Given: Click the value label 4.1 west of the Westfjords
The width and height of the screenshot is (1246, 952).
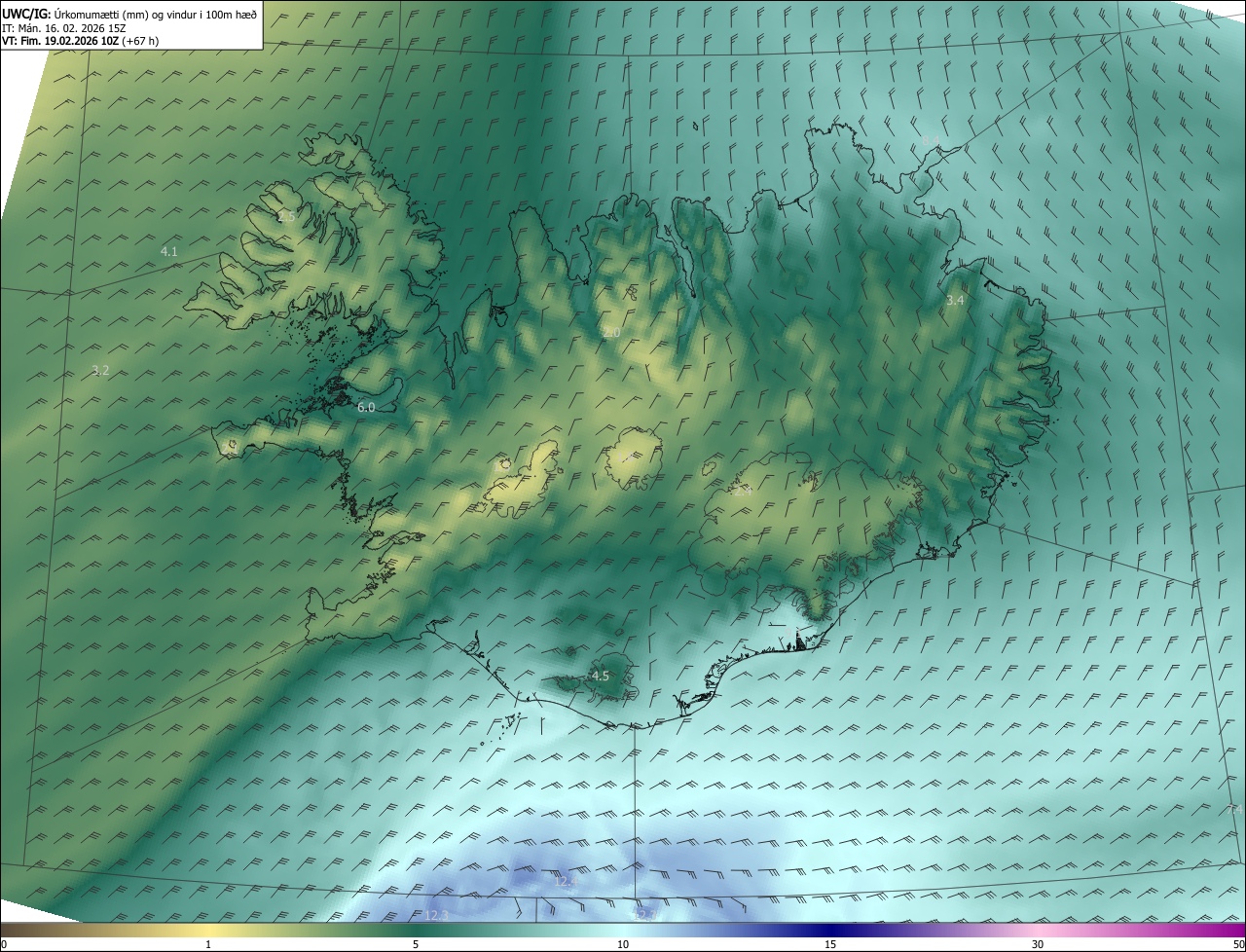Looking at the screenshot, I should [168, 252].
